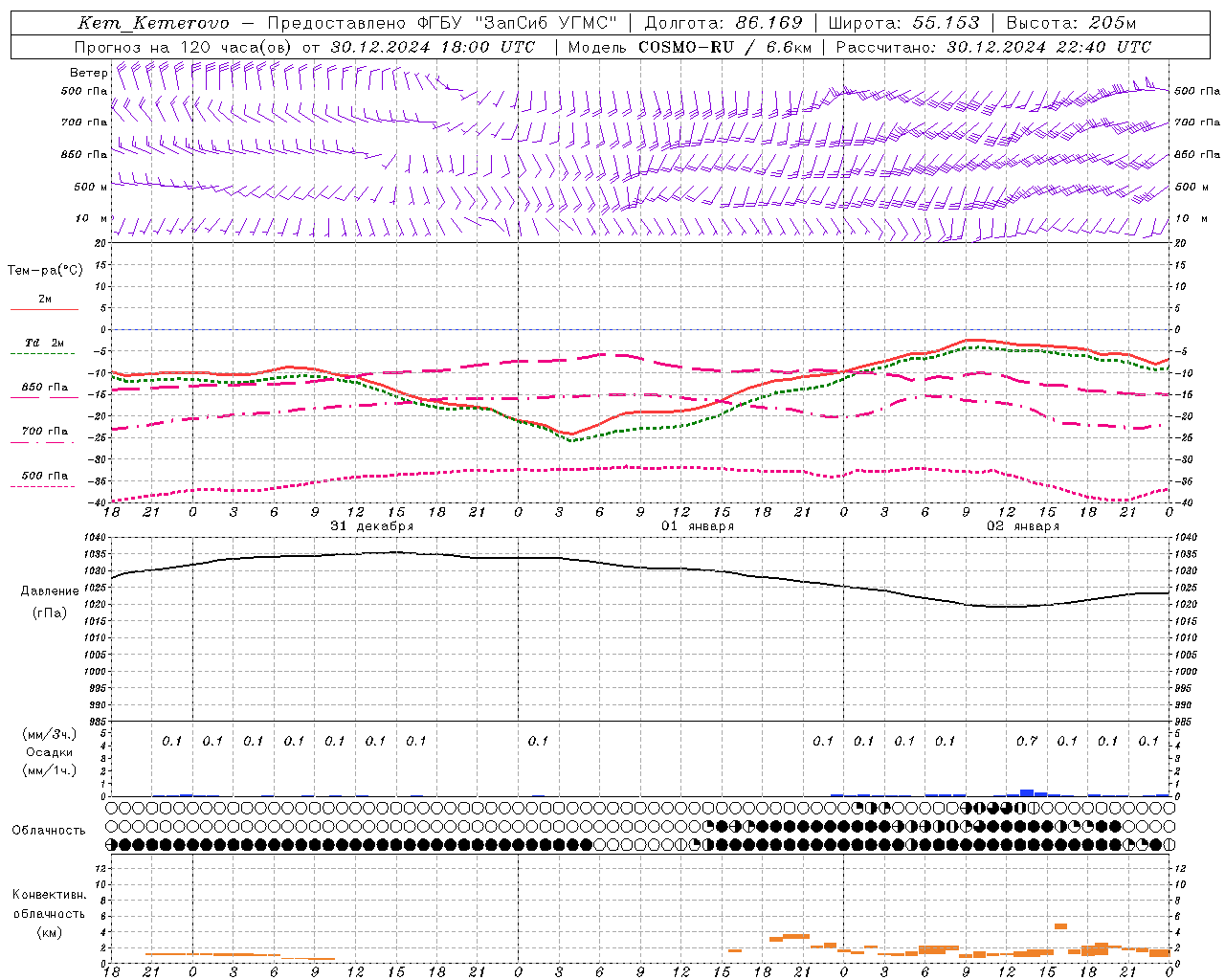Viewport: 1225px width, 980px height.
Task: Click the '(гПа)' unit under Давление
Action: [x=50, y=612]
